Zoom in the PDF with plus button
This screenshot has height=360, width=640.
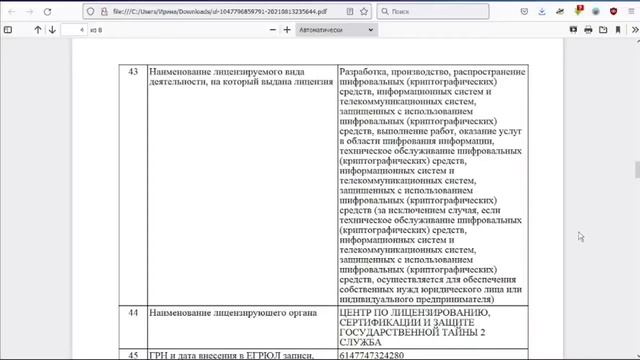tap(287, 30)
